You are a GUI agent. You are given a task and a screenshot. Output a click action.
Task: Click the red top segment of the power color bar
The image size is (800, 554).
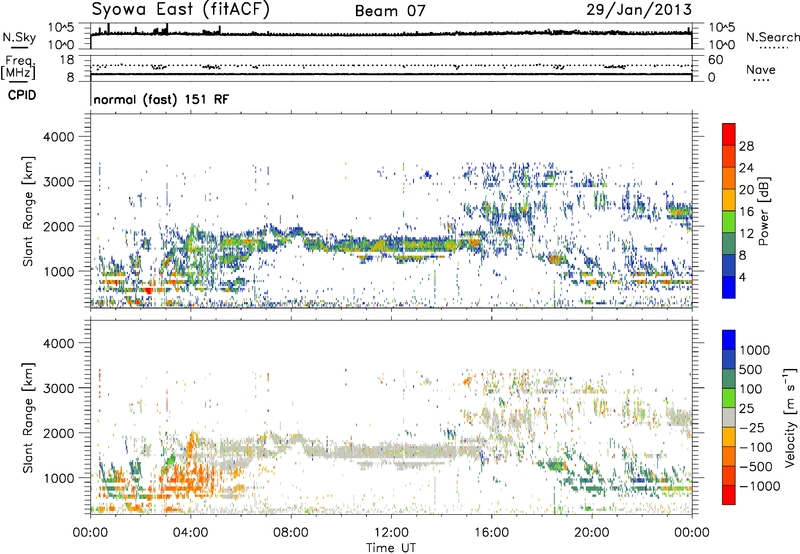729,134
